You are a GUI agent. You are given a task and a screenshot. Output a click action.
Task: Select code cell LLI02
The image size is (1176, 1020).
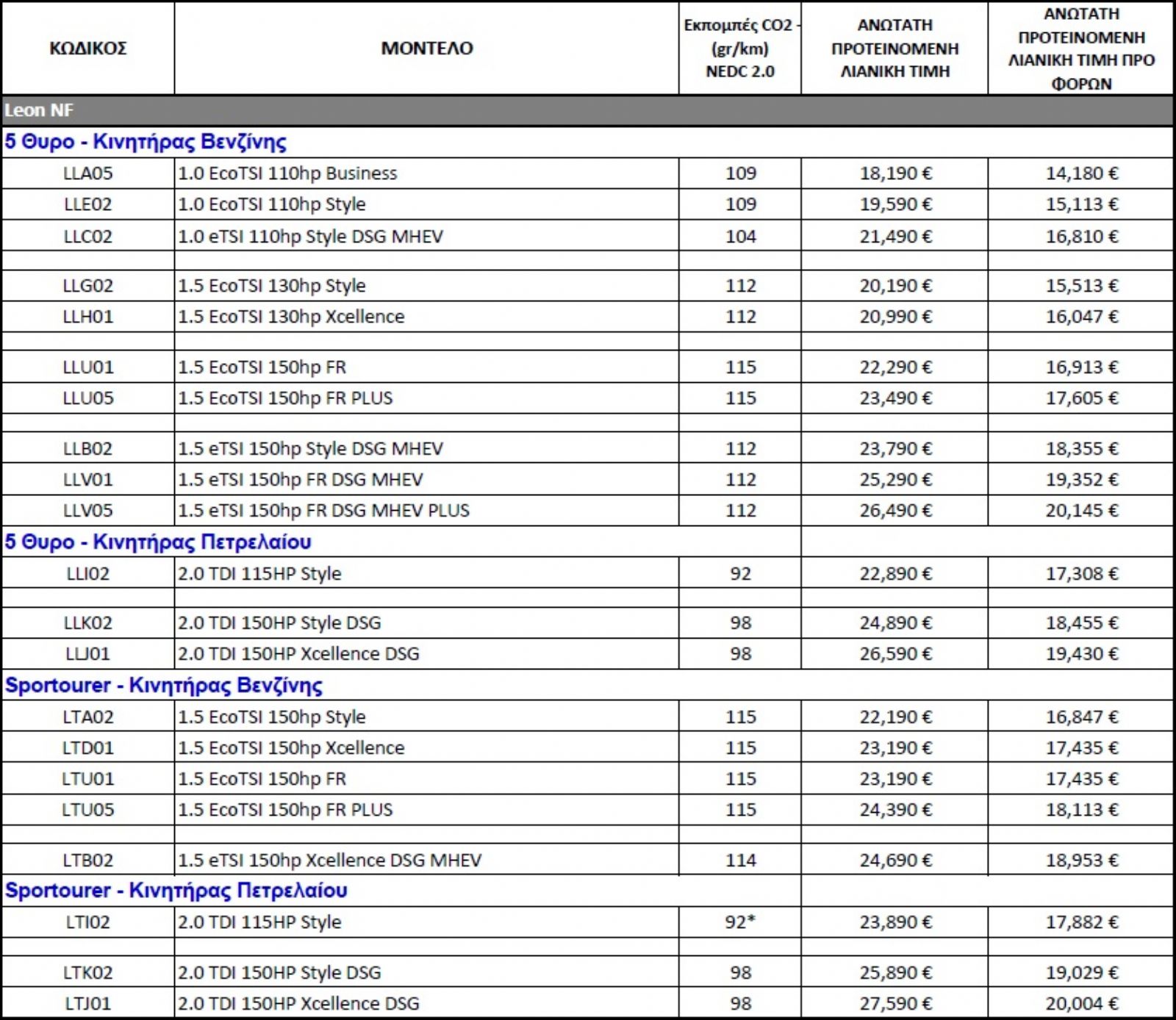(87, 574)
